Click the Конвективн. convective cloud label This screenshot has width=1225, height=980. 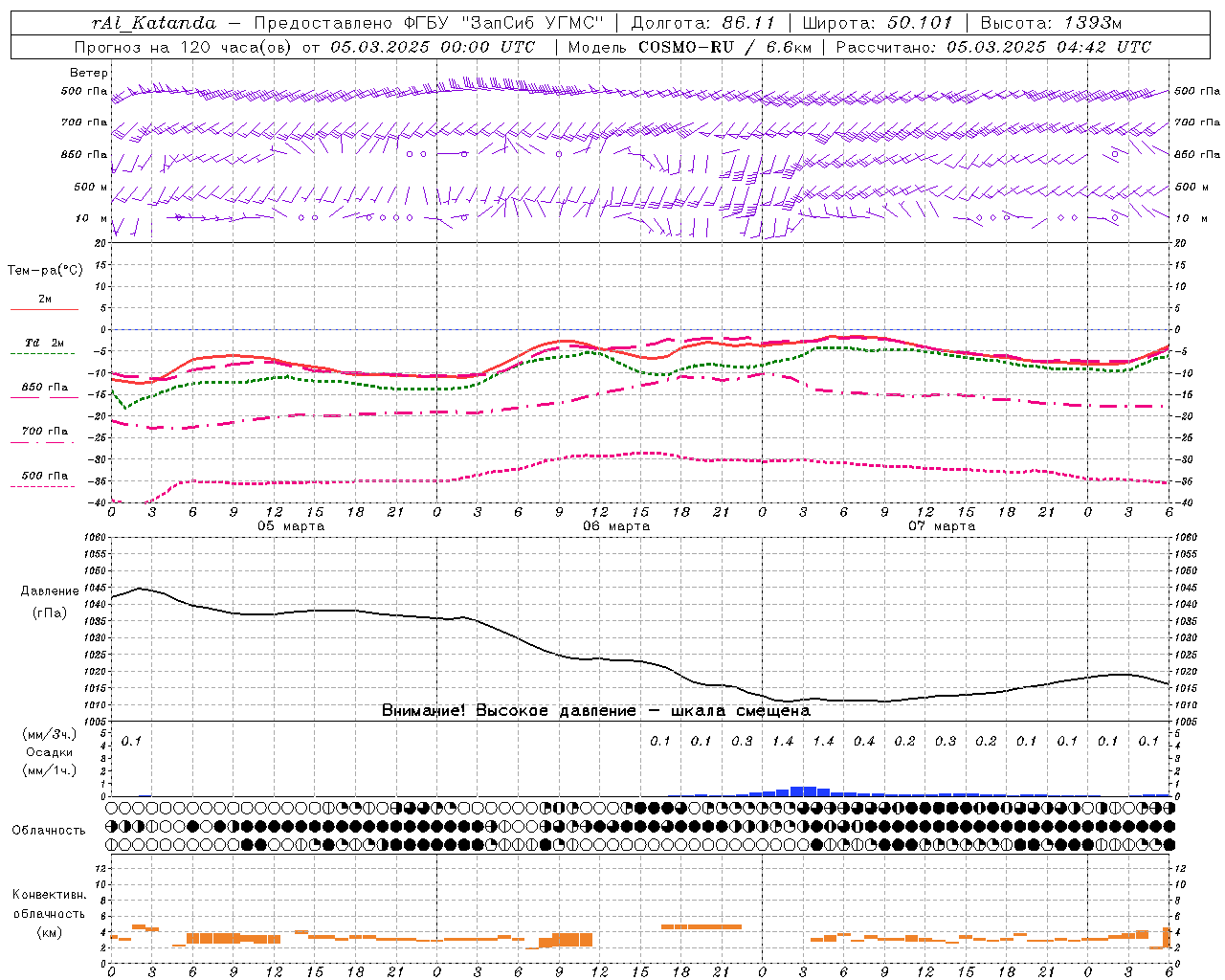[49, 895]
